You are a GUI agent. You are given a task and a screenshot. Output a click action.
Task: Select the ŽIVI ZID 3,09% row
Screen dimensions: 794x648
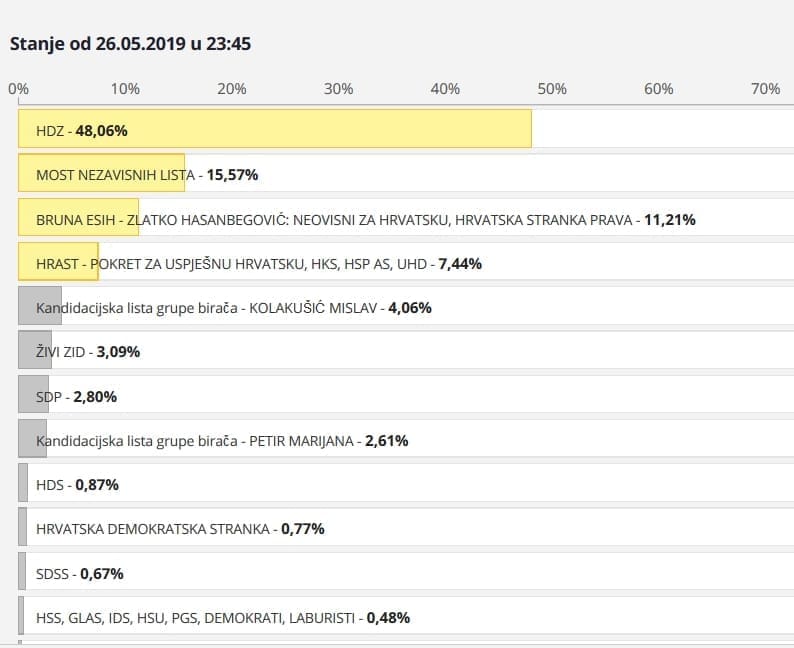click(x=88, y=352)
